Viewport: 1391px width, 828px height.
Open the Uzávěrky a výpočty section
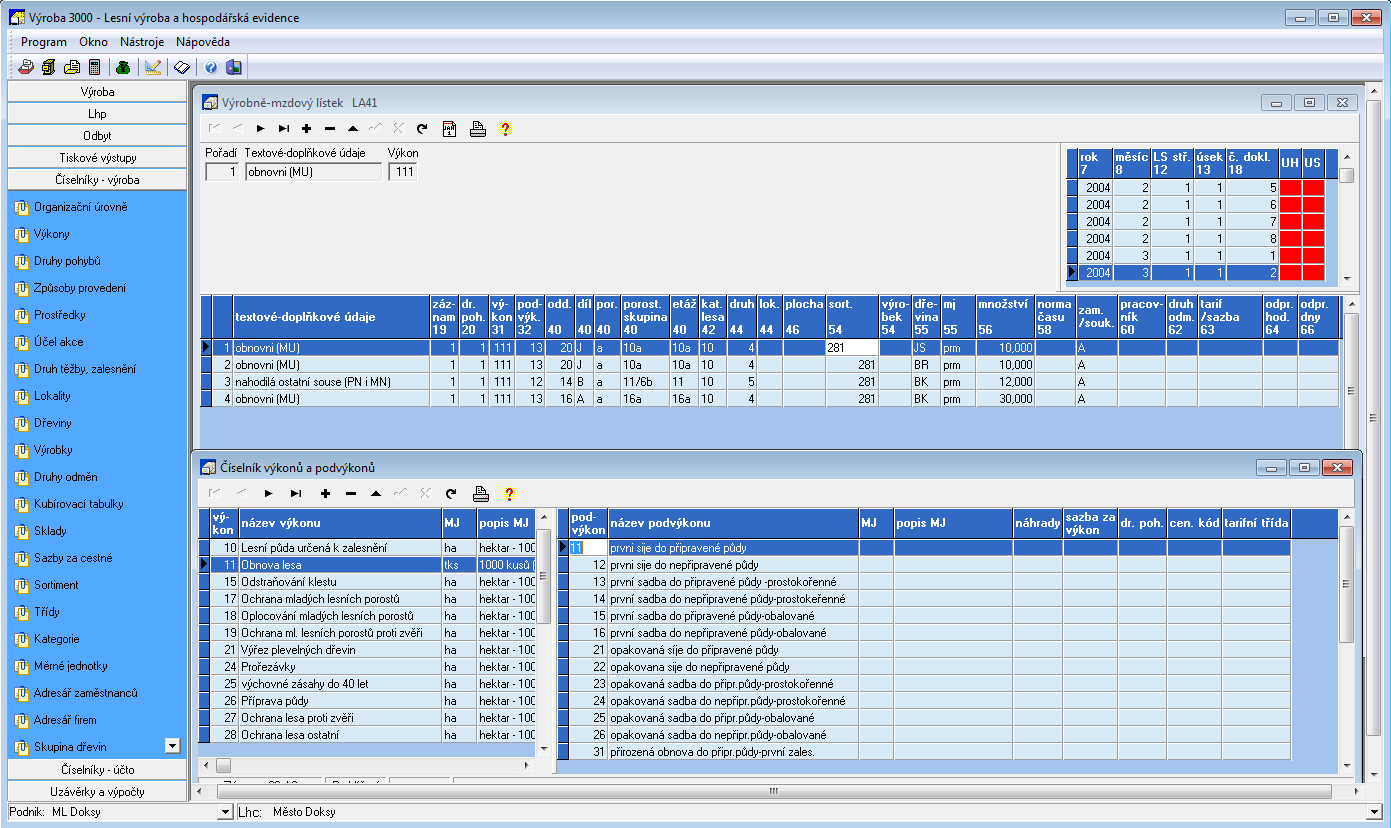pos(97,791)
